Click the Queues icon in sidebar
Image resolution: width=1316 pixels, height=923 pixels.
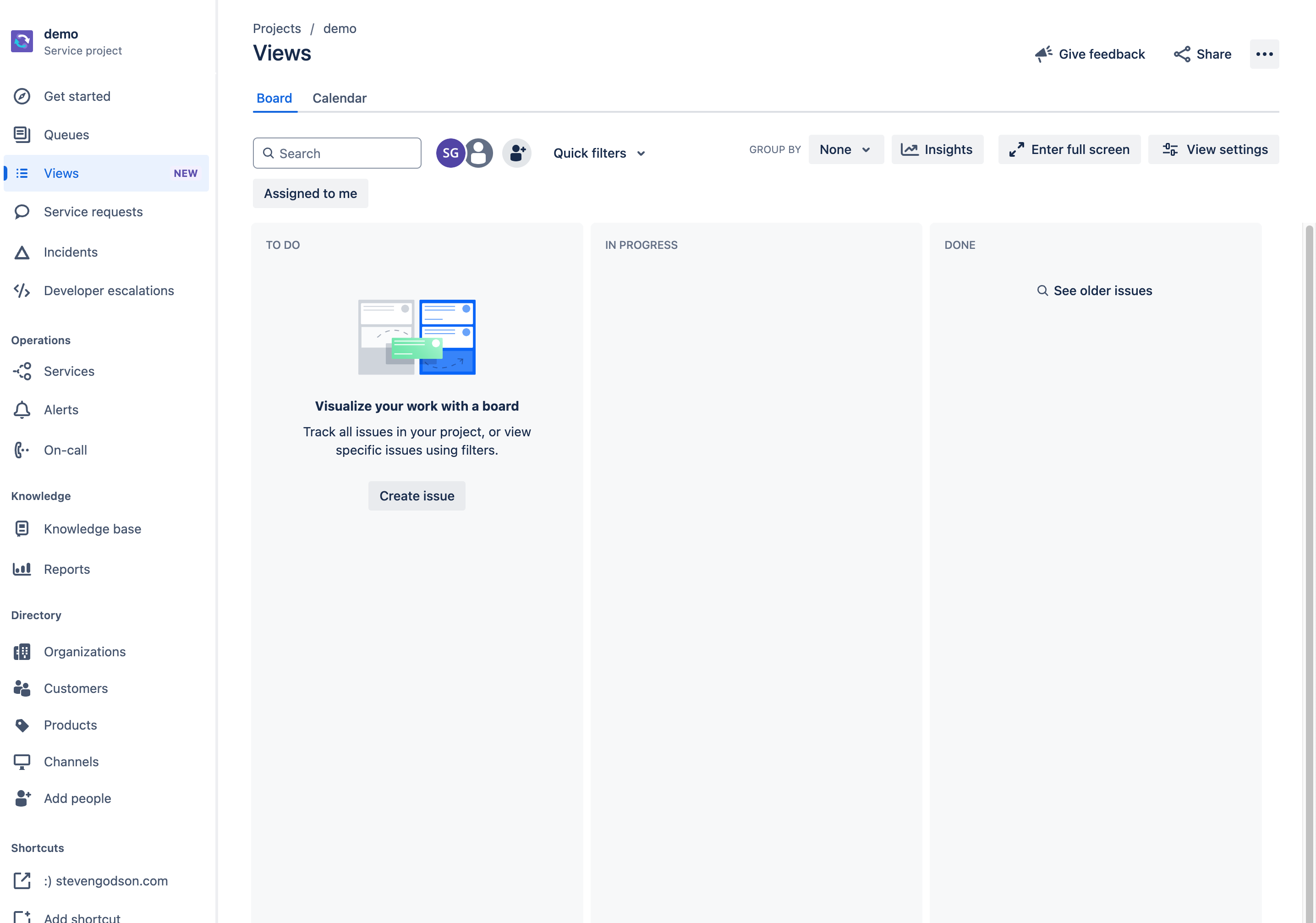point(22,135)
